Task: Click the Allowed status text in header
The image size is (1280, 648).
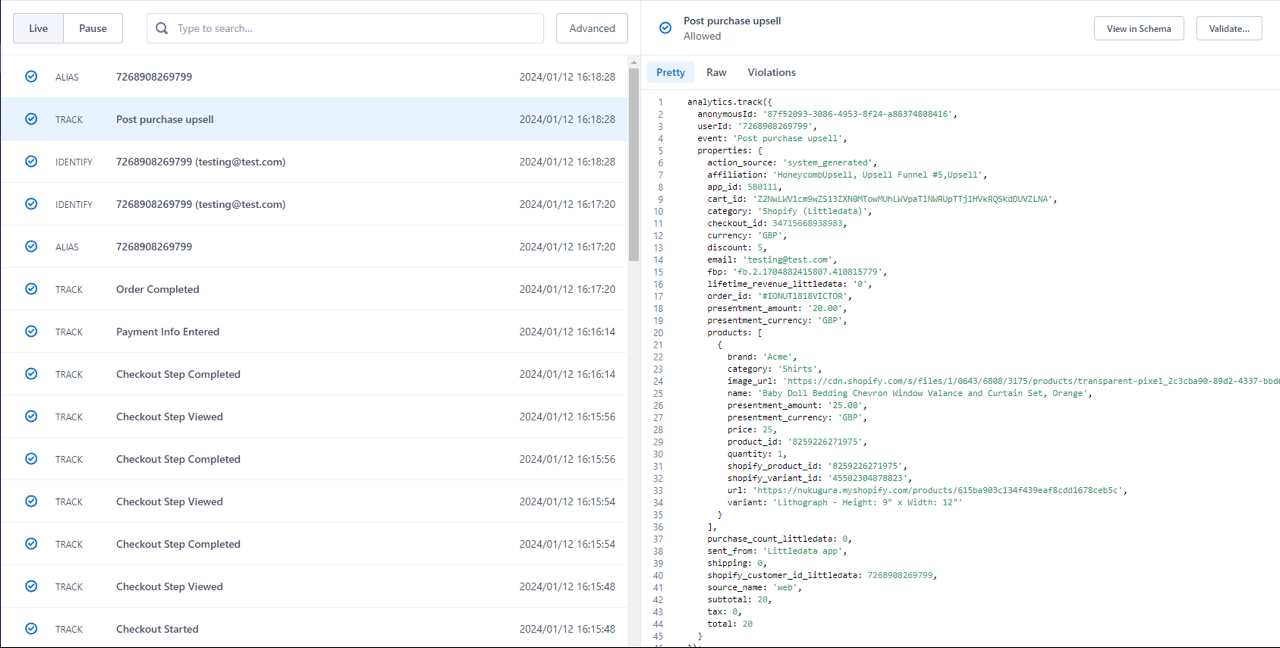Action: pyautogui.click(x=702, y=36)
